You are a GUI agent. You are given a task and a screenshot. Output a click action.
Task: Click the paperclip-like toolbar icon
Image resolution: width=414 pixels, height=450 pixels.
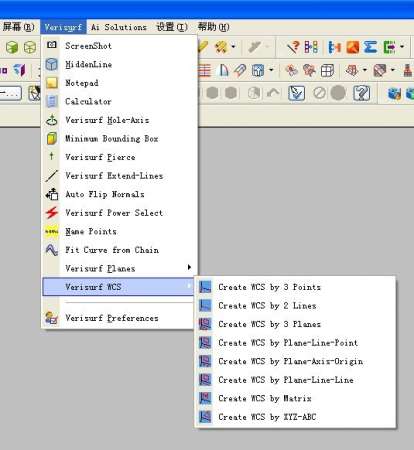pyautogui.click(x=240, y=71)
